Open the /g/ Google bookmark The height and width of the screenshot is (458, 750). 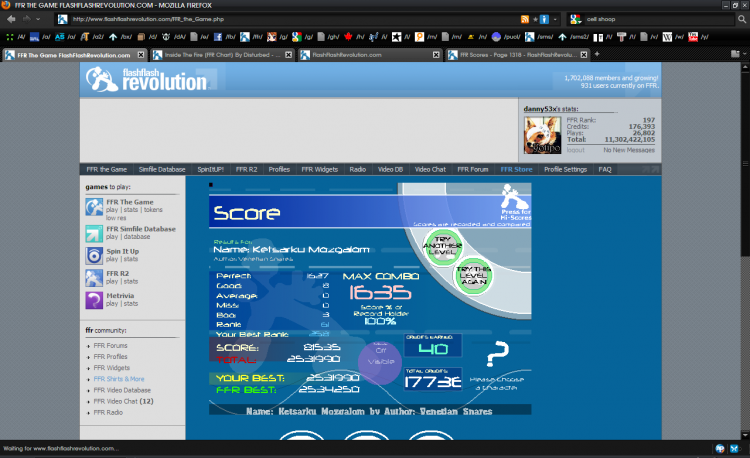click(x=302, y=37)
